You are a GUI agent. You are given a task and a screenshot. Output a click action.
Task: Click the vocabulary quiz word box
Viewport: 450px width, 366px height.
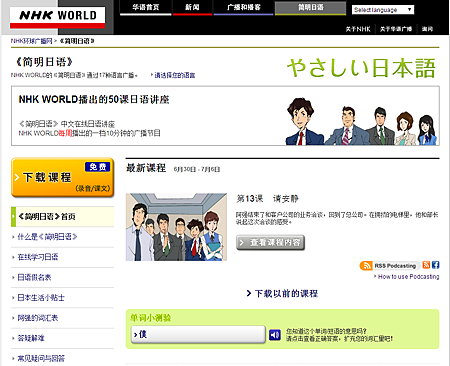[198, 334]
